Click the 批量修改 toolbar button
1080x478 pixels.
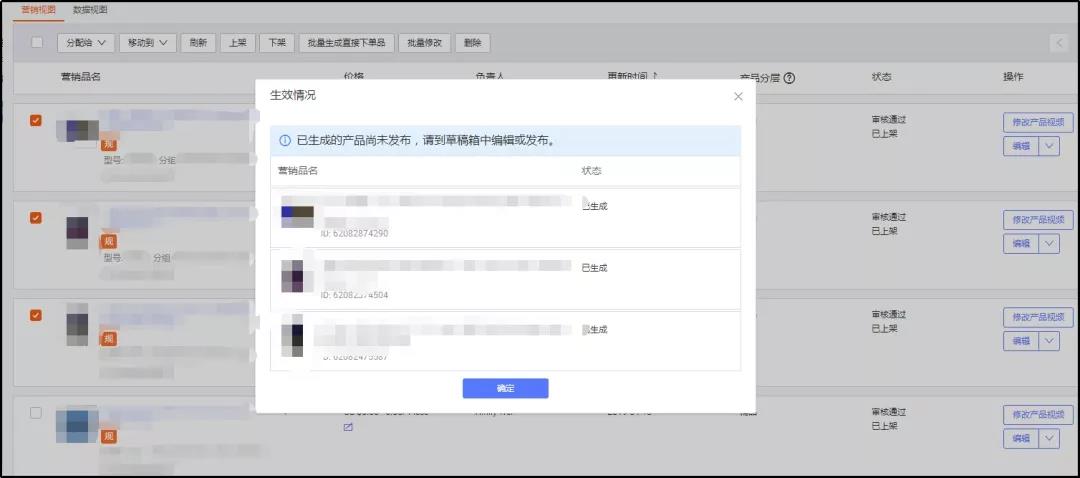424,43
